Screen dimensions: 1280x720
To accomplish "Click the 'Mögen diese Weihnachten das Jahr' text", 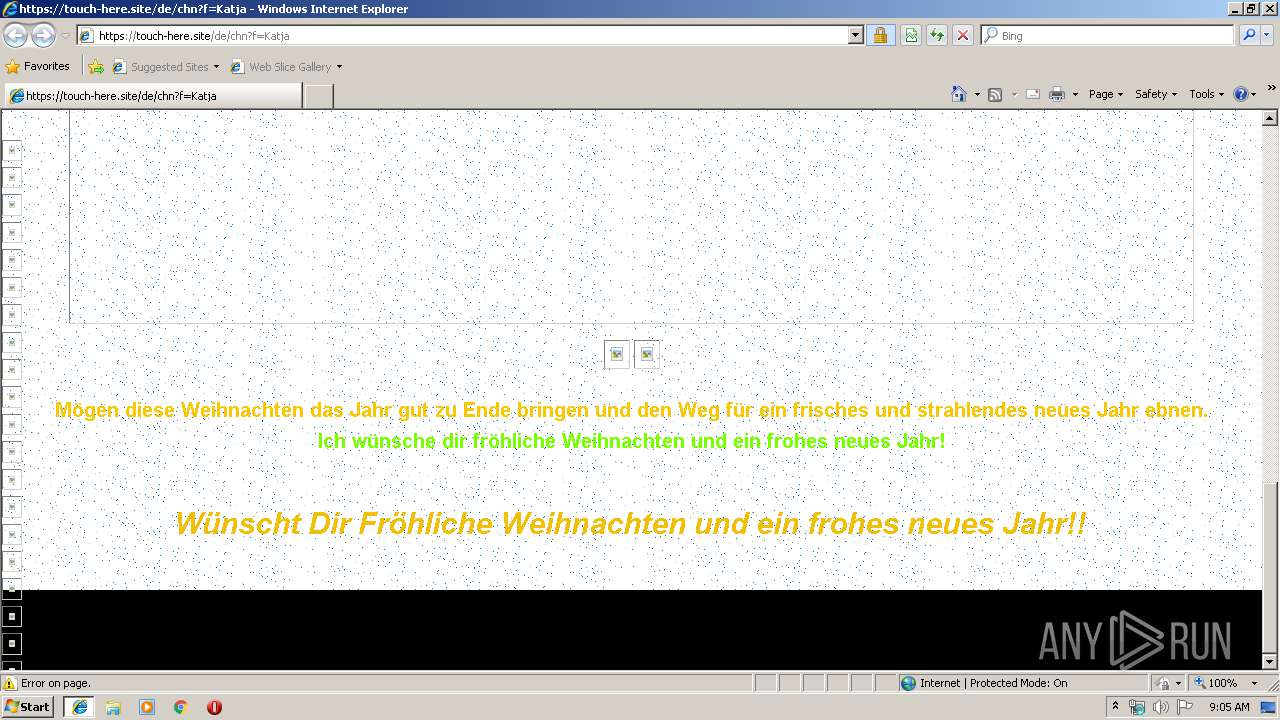I will coord(632,410).
